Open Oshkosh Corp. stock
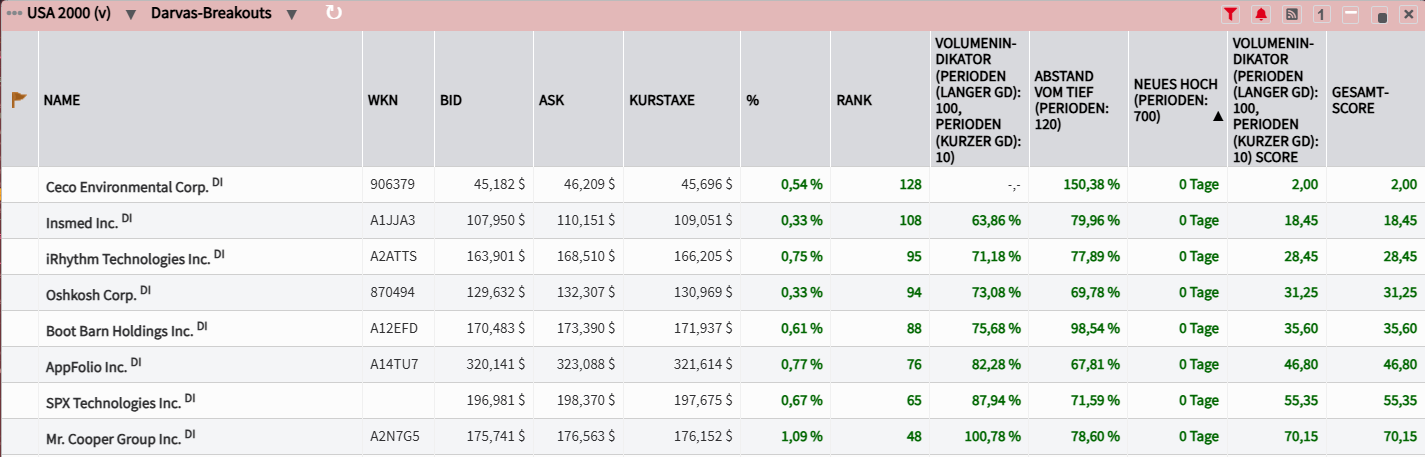Viewport: 1425px width, 457px height. tap(91, 294)
